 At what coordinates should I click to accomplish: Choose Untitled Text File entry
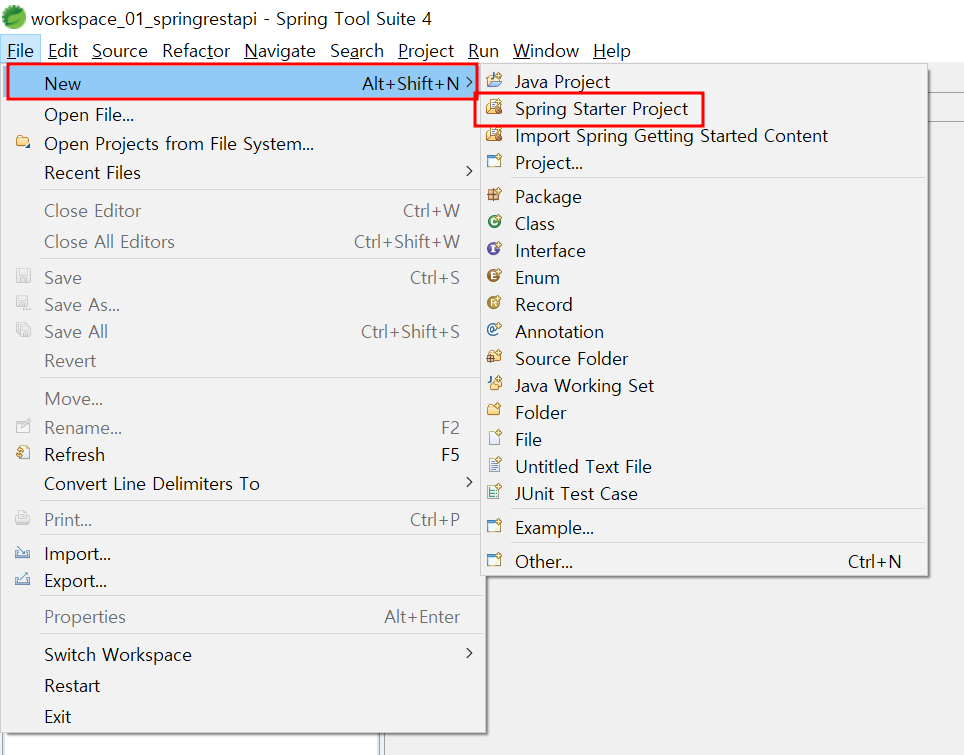705,467
